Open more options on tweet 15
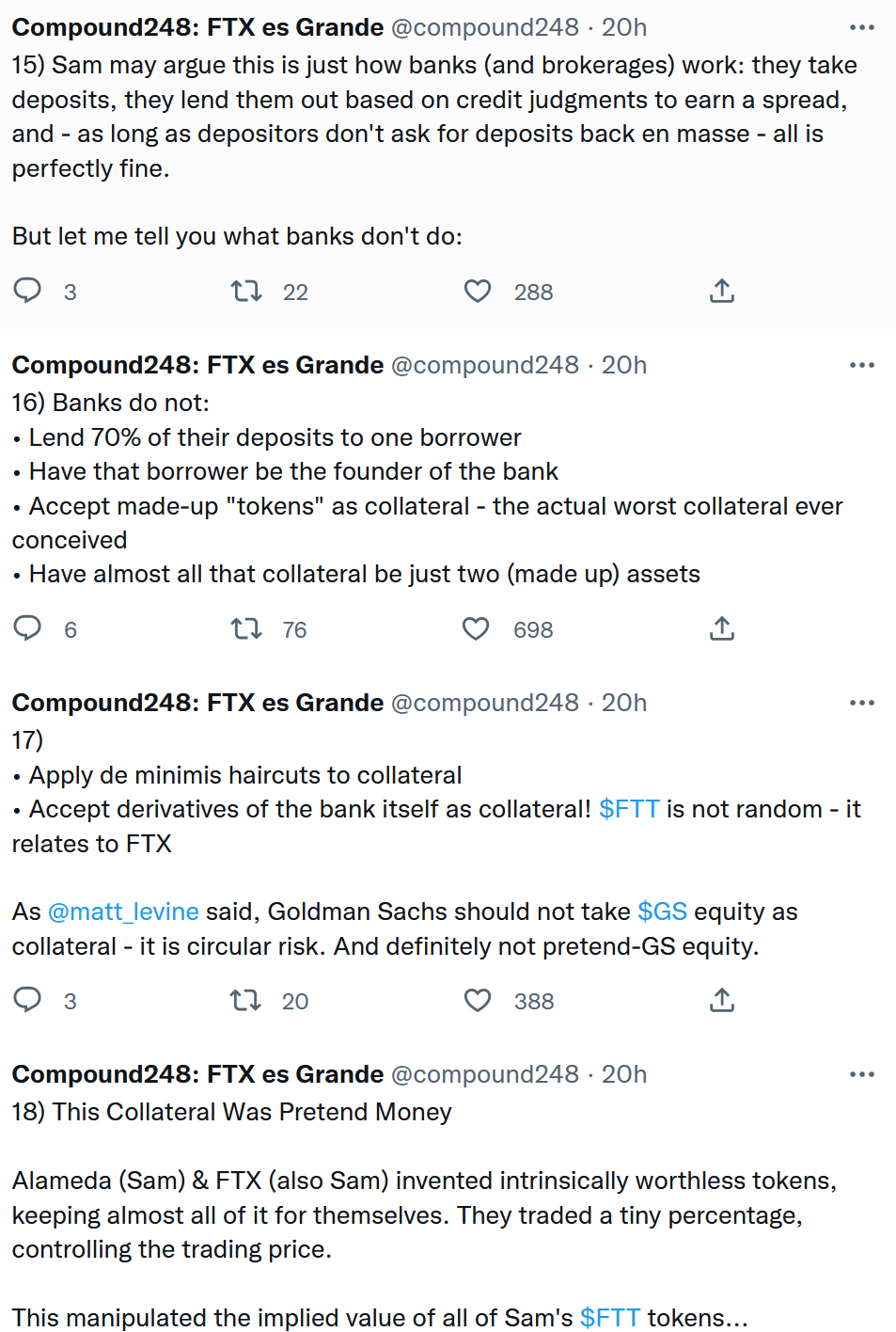The width and height of the screenshot is (896, 1332). click(861, 27)
